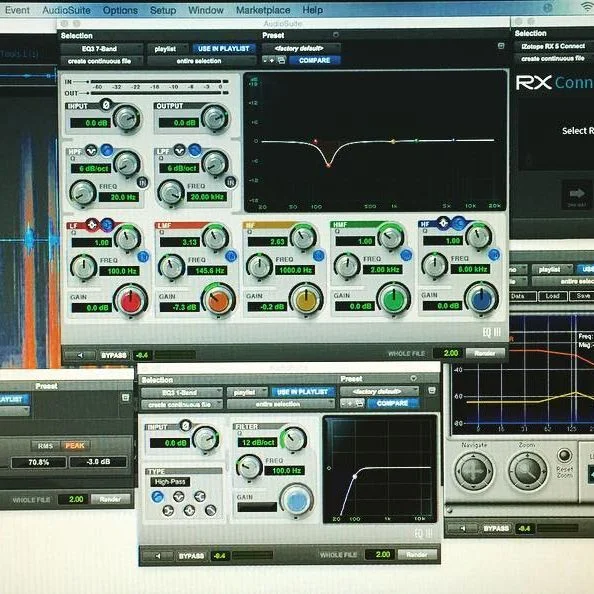Open the AudioSuite menu
This screenshot has width=594, height=594.
[66, 10]
